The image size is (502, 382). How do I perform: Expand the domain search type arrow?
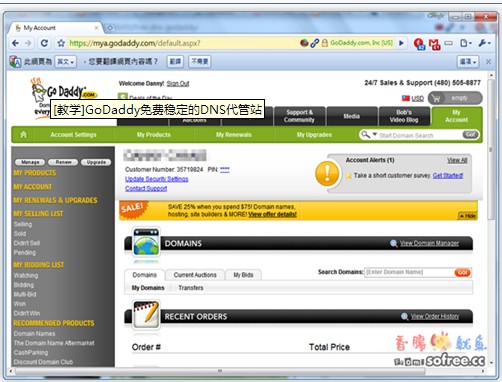[375, 134]
